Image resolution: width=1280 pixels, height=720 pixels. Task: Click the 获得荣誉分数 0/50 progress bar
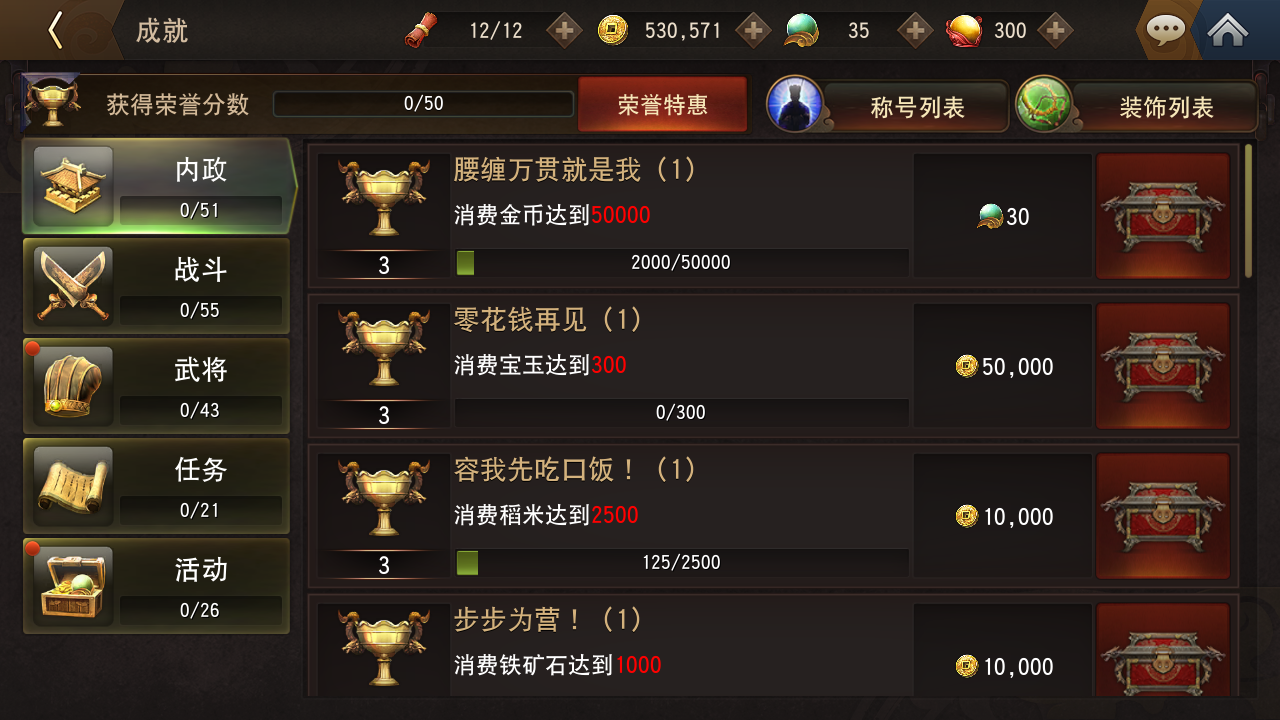tap(424, 104)
